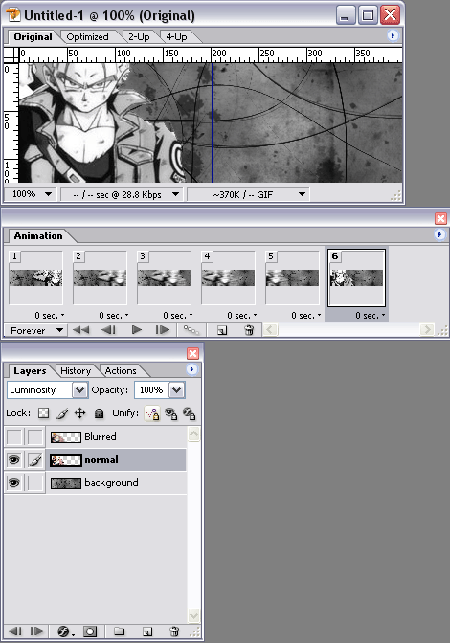Toggle unify layer visibility

[x=171, y=413]
